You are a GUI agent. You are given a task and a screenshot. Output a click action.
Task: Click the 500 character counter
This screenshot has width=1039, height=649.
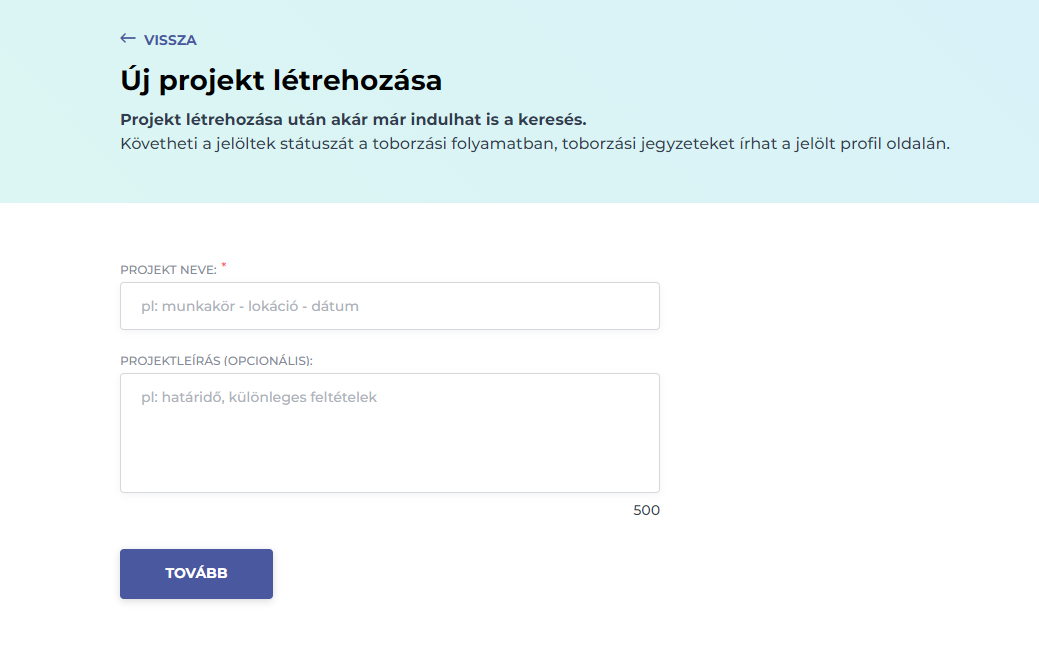(647, 510)
